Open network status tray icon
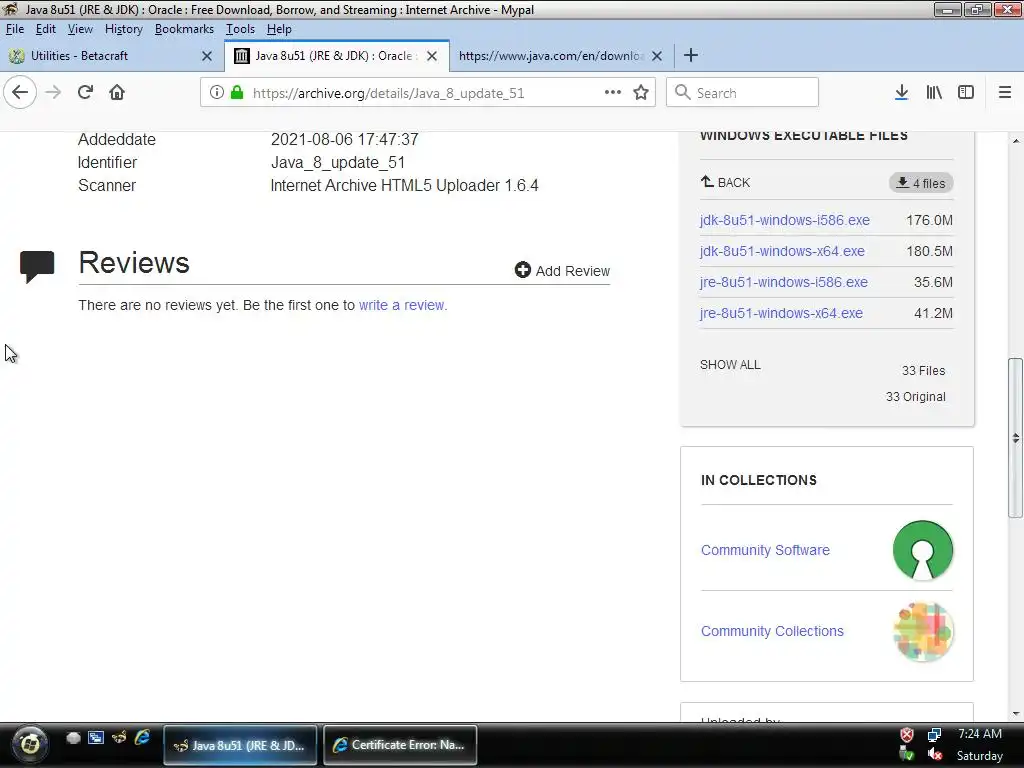The image size is (1024, 768). click(934, 735)
